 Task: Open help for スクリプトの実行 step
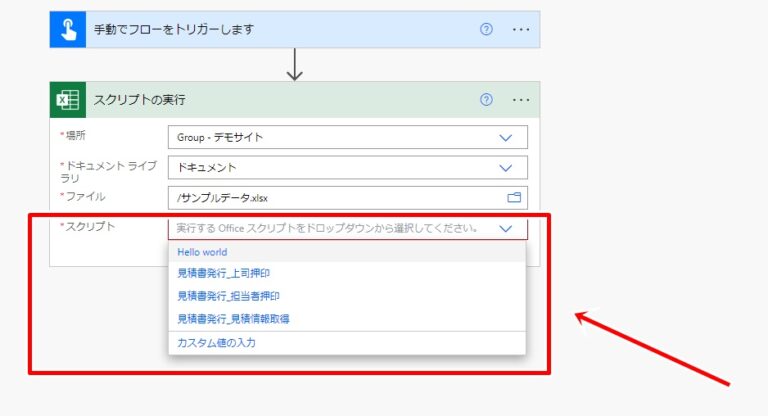[486, 100]
